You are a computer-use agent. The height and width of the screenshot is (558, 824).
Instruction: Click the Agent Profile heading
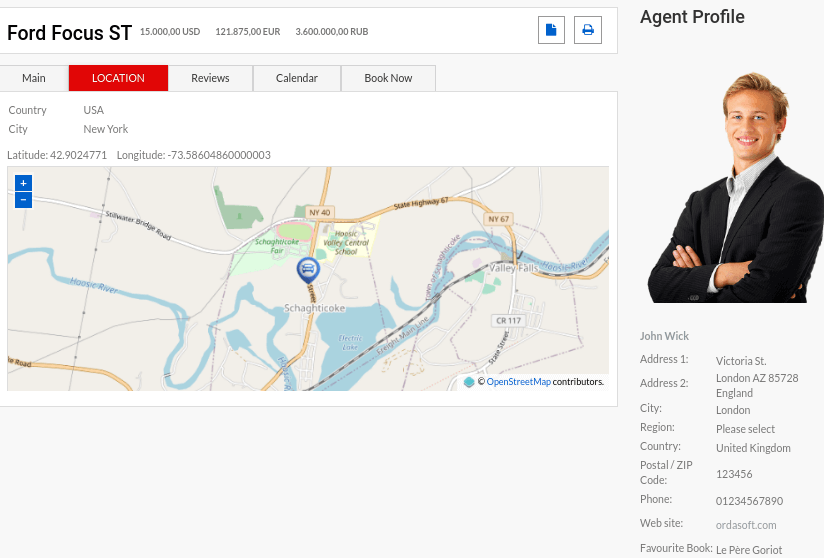click(x=692, y=17)
